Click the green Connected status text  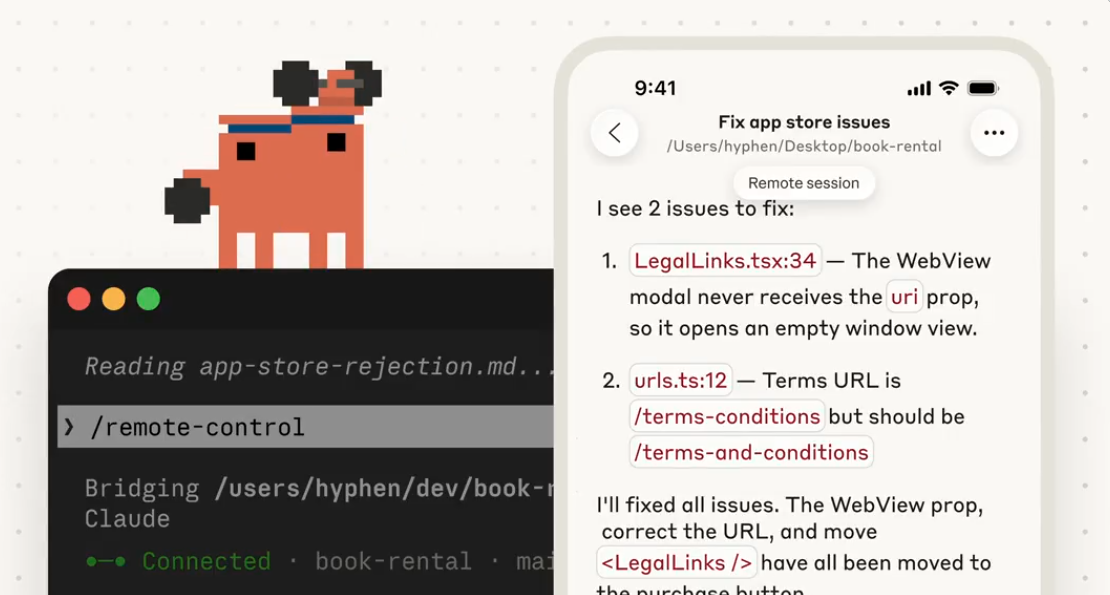(x=206, y=561)
